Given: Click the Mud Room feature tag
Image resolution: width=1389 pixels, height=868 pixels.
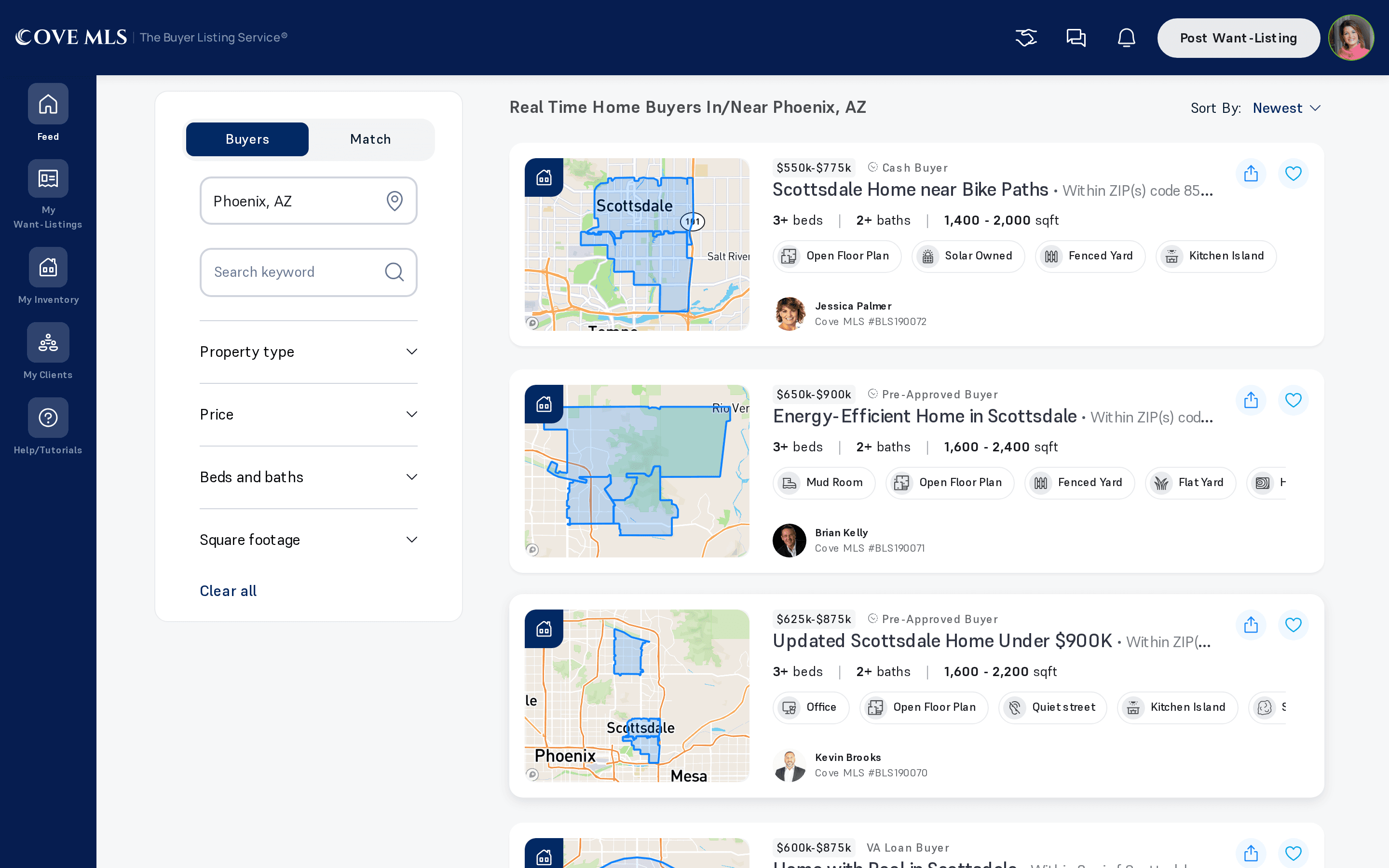Looking at the screenshot, I should click(x=824, y=483).
